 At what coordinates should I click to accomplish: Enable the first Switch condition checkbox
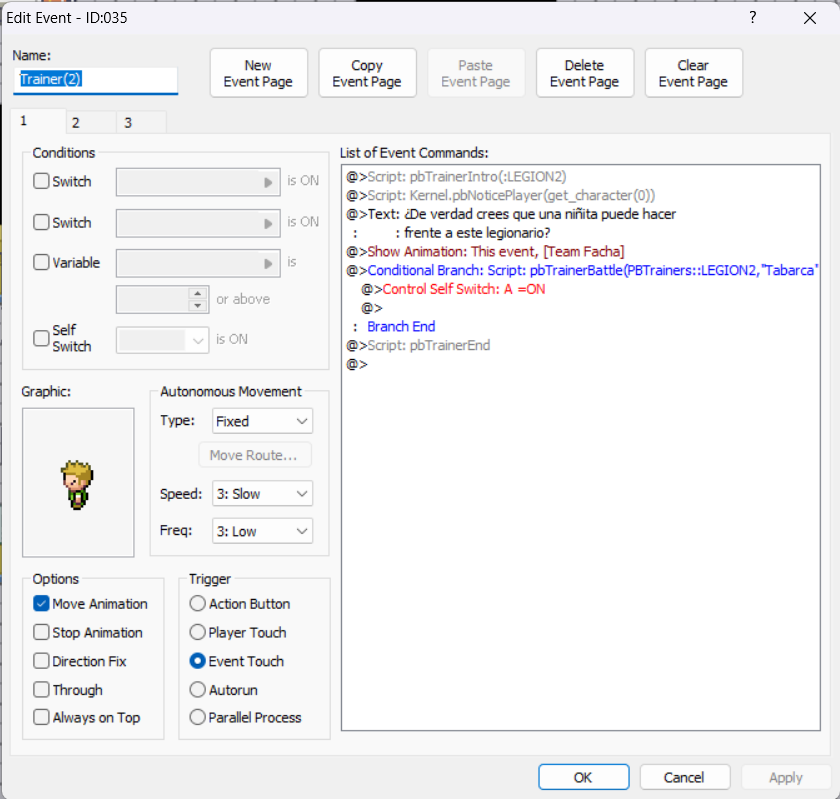pyautogui.click(x=41, y=181)
